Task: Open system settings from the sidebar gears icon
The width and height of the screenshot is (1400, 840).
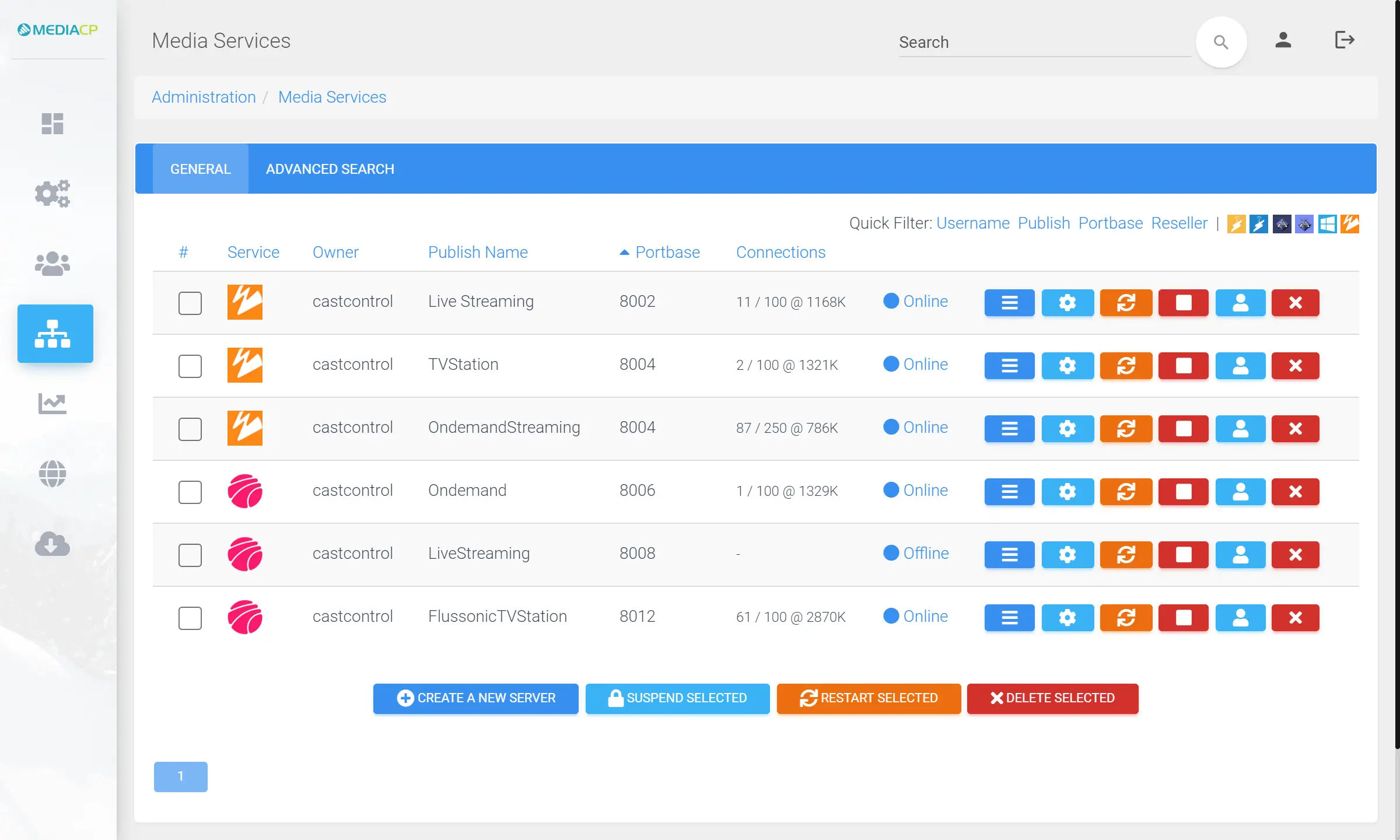Action: (x=52, y=194)
